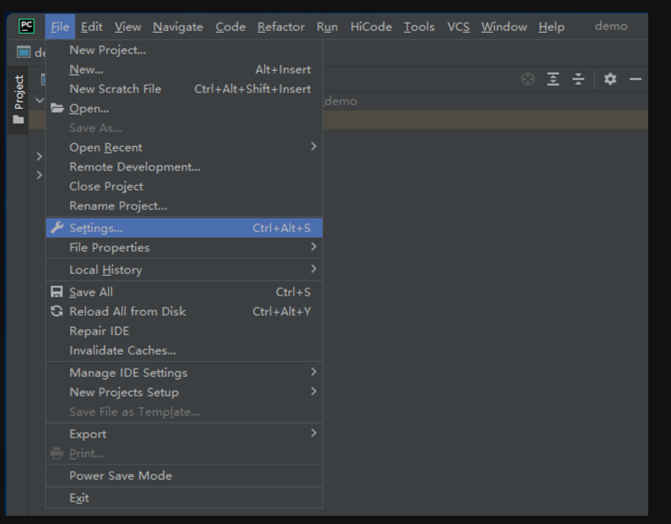
Task: Click the folder icon under Project tab
Action: click(18, 119)
